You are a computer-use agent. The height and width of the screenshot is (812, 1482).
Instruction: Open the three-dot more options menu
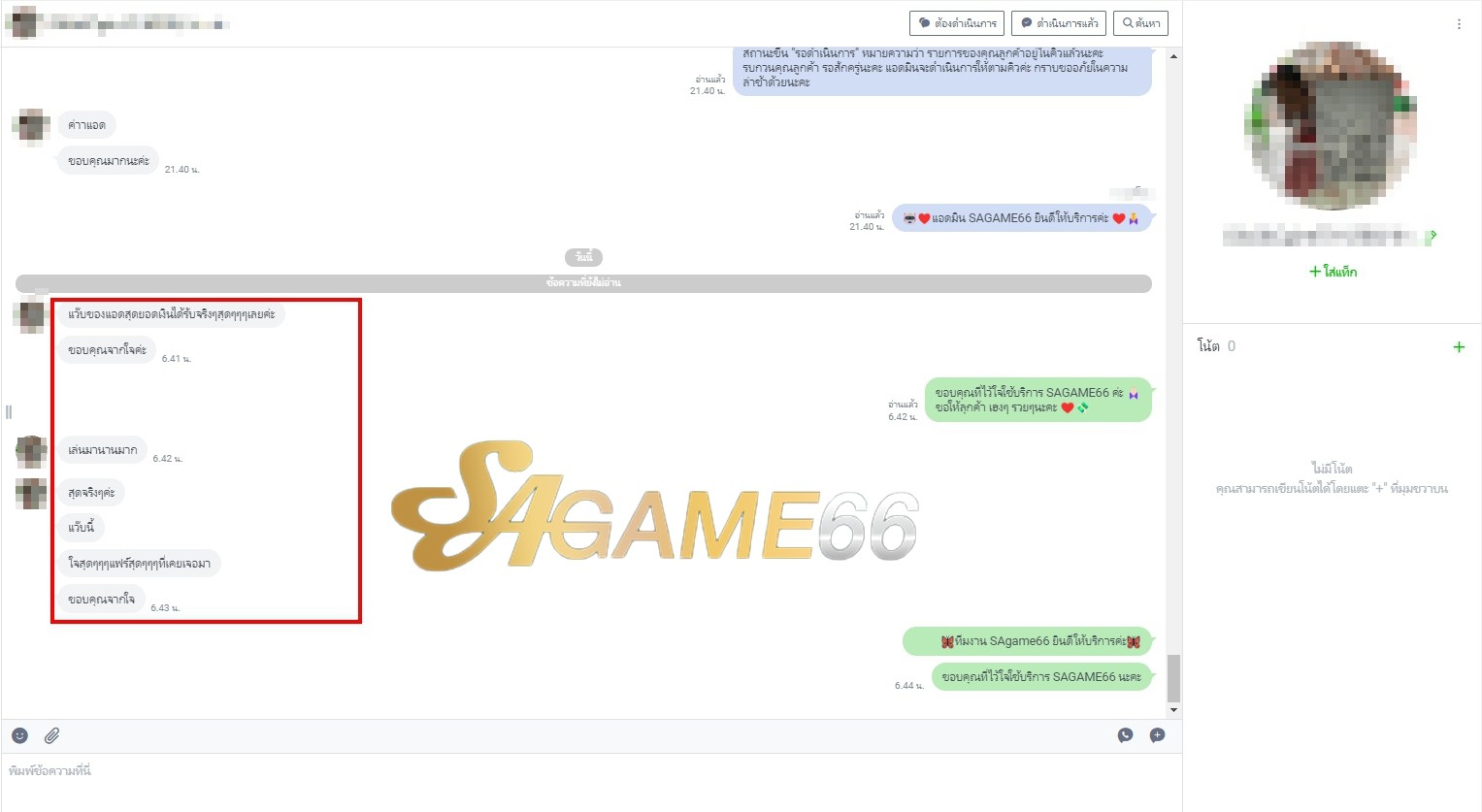[x=1459, y=24]
